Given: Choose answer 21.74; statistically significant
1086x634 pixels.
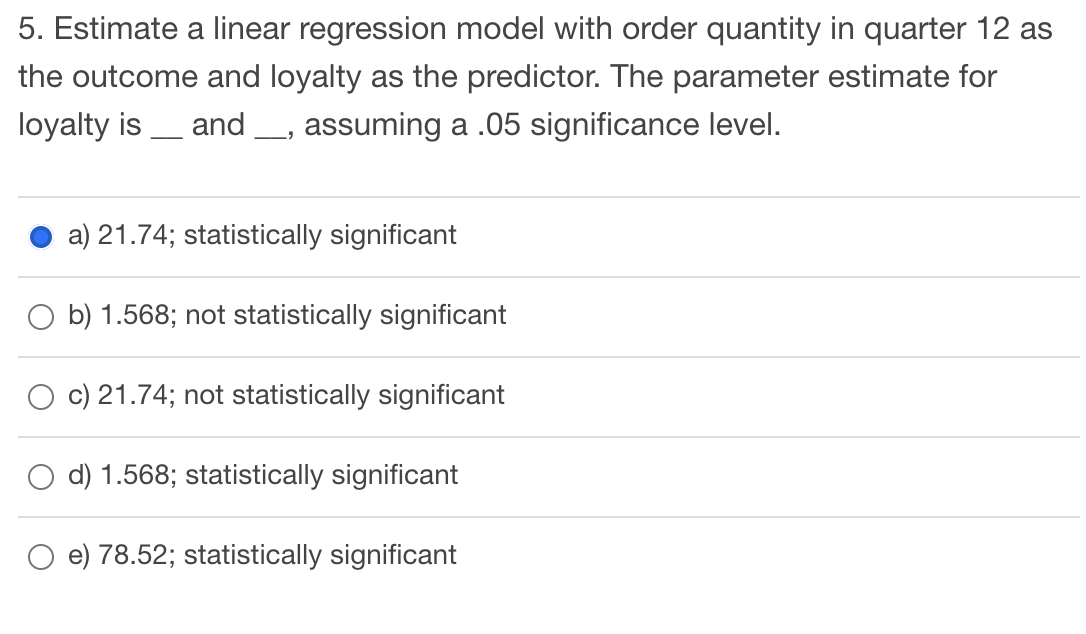Looking at the screenshot, I should point(260,236).
